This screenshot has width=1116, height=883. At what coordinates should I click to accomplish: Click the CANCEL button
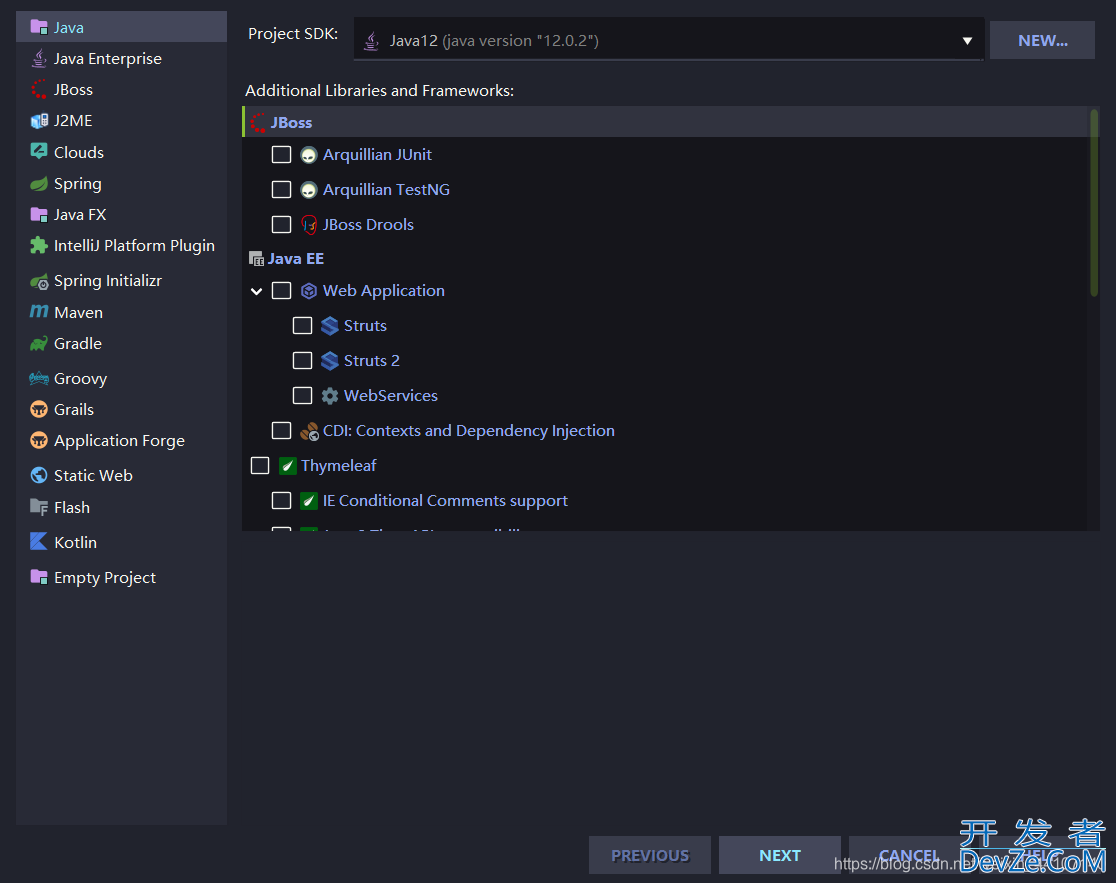pyautogui.click(x=909, y=855)
